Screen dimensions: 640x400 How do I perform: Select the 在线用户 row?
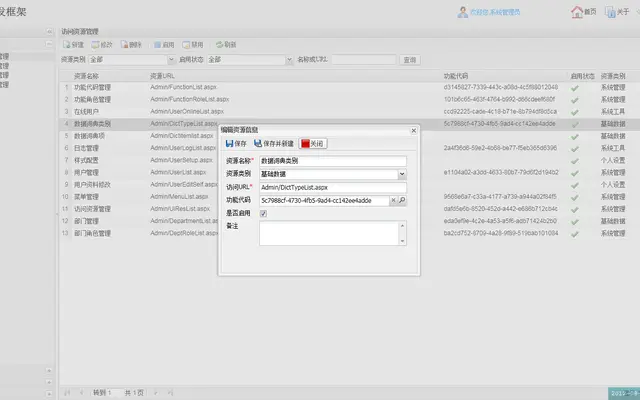click(x=349, y=112)
